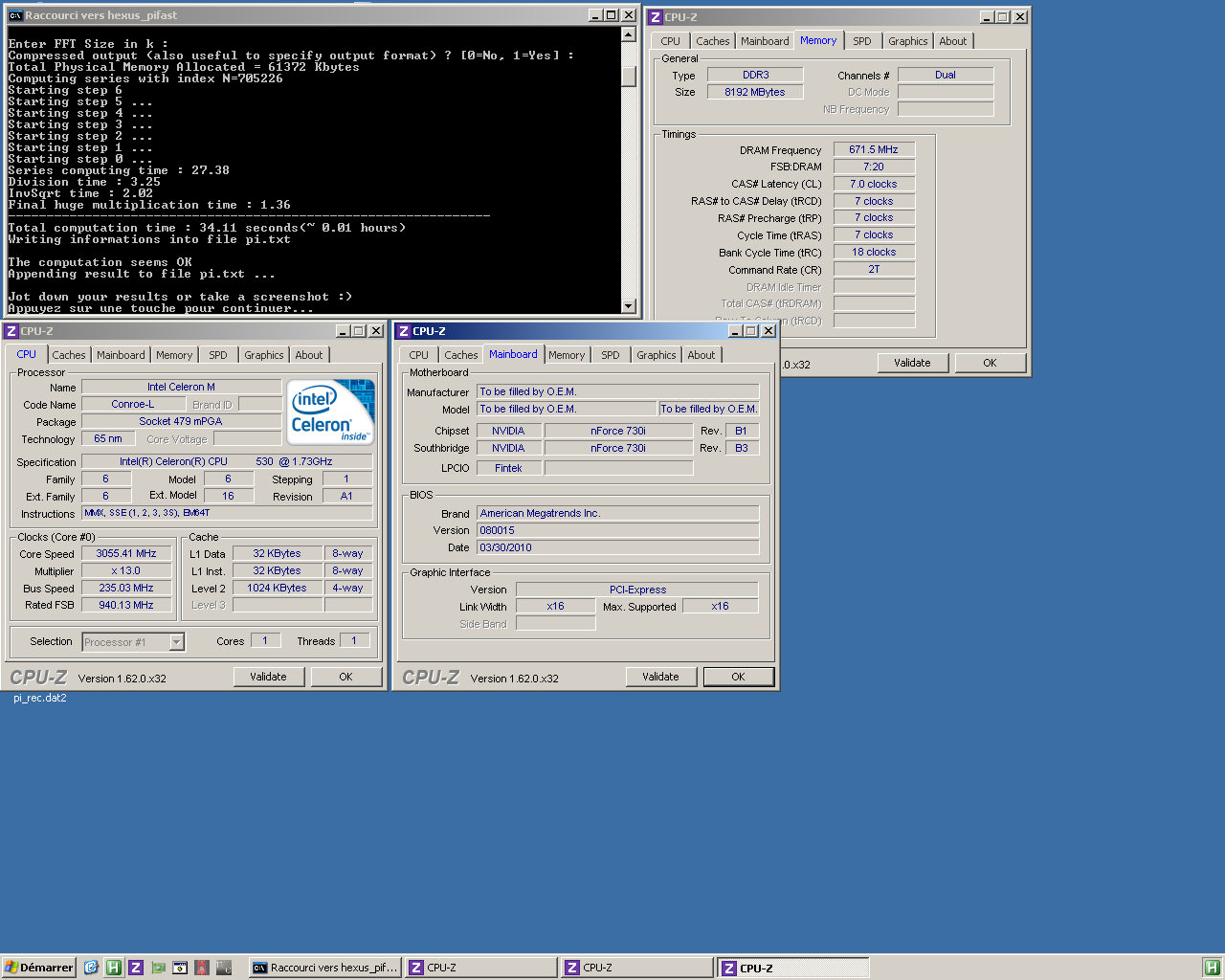Click the Z icon of the CPU tab window title bar

pyautogui.click(x=11, y=331)
